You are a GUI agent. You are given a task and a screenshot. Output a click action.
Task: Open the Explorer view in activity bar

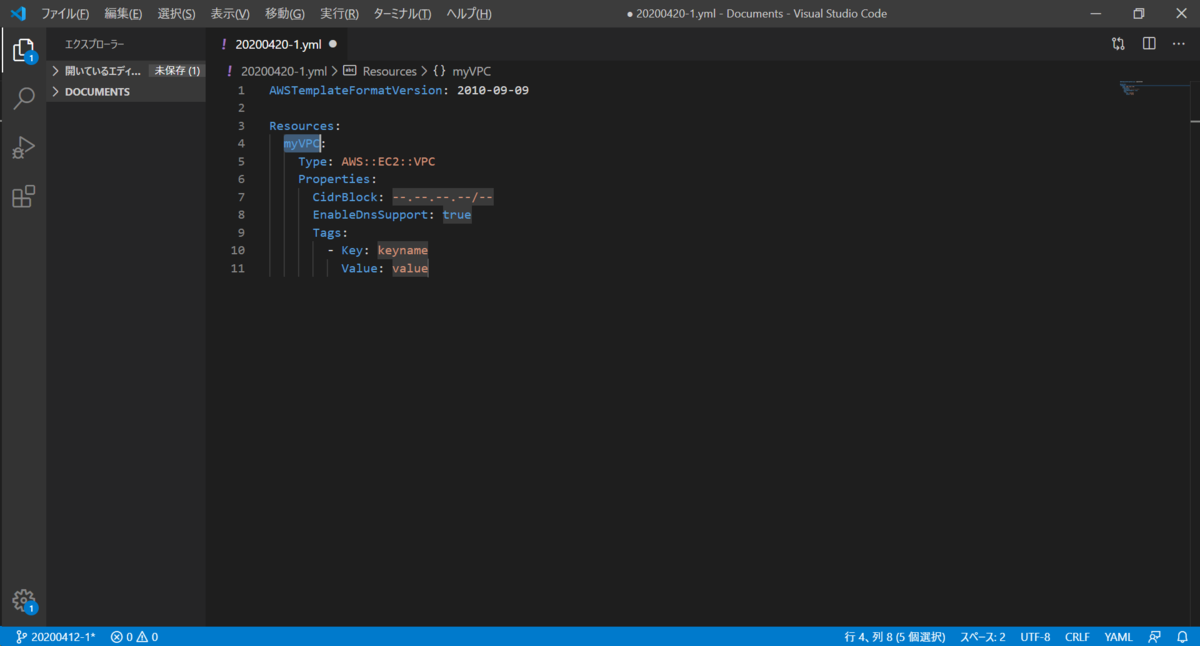pyautogui.click(x=23, y=49)
